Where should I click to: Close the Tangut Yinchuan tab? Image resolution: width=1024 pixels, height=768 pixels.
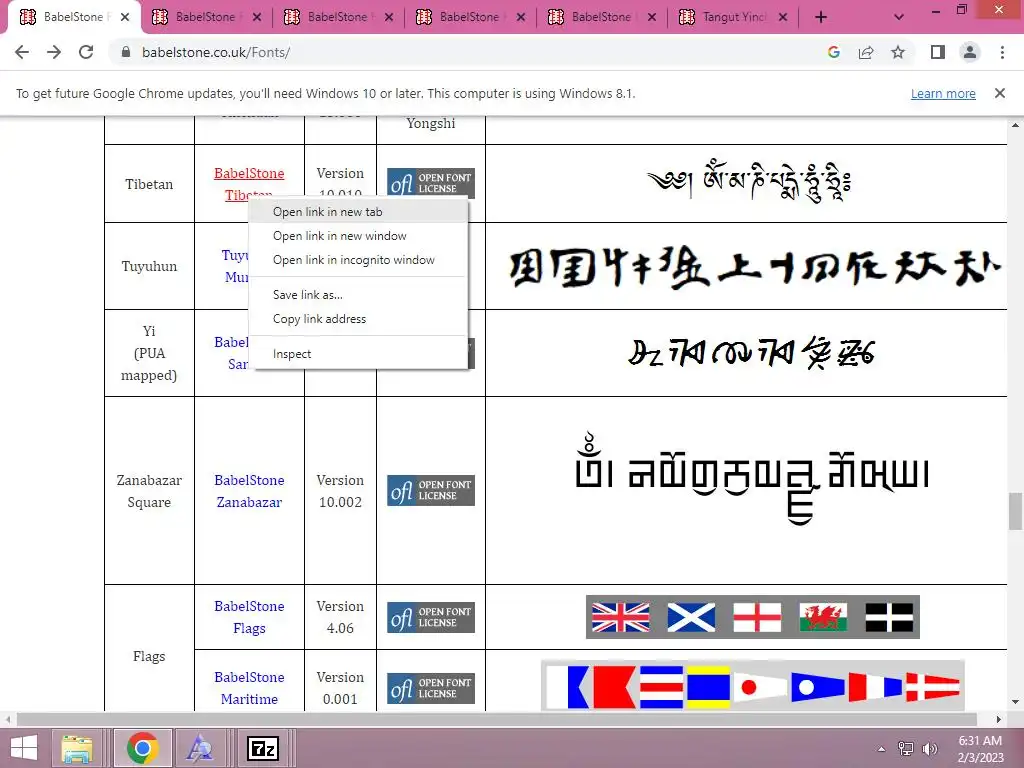coord(783,18)
